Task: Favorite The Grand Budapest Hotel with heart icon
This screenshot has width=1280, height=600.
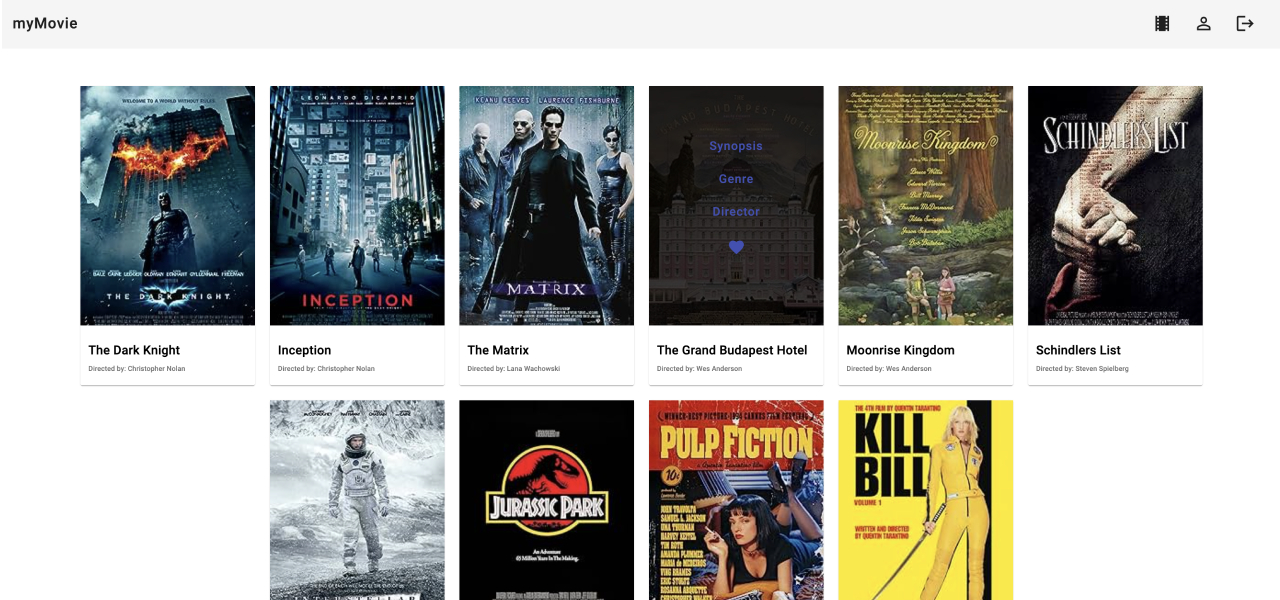Action: [x=736, y=247]
